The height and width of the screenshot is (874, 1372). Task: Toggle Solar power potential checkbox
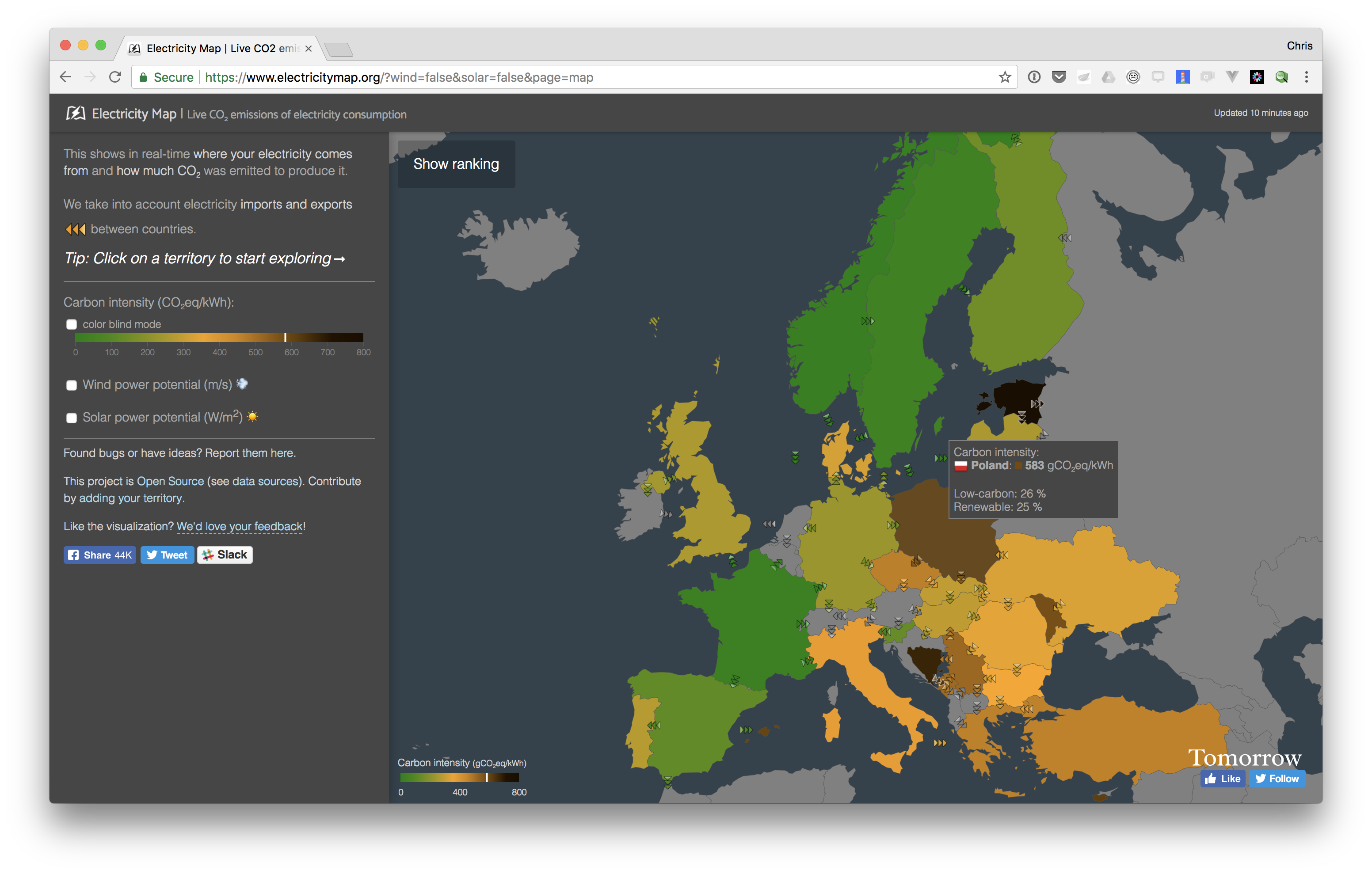72,418
